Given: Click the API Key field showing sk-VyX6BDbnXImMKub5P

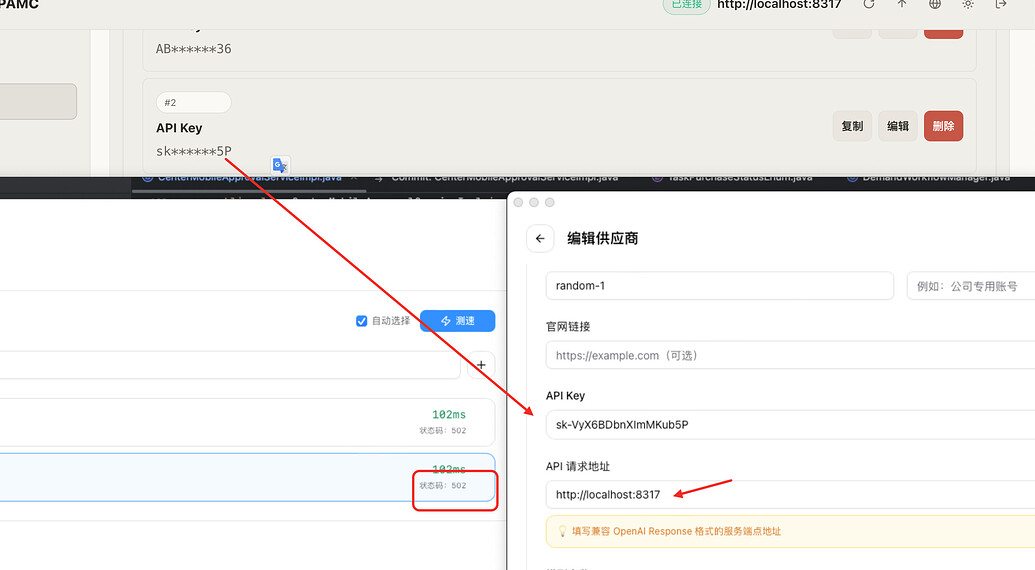Looking at the screenshot, I should 790,425.
